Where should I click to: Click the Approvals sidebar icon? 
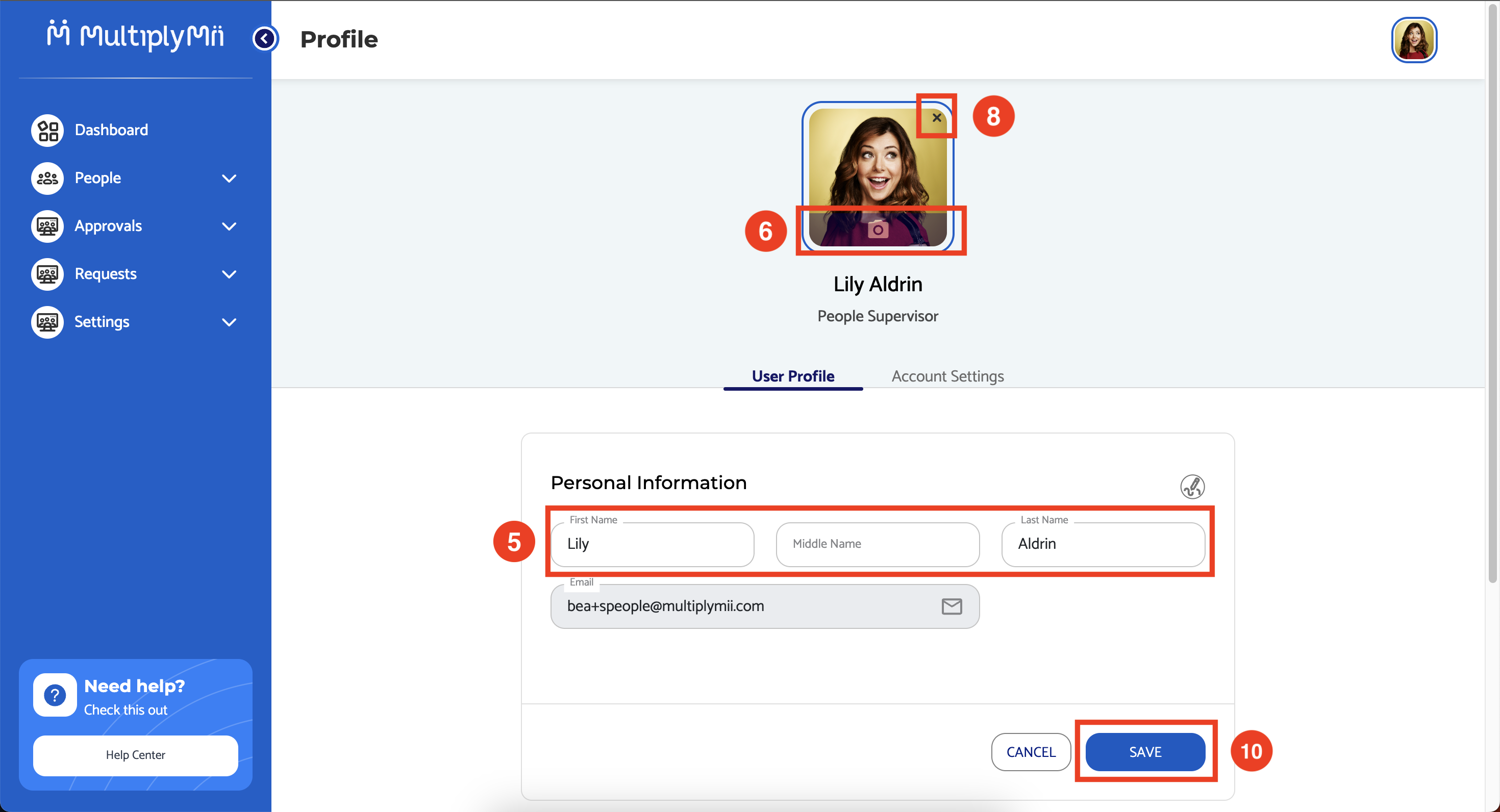pos(47,226)
